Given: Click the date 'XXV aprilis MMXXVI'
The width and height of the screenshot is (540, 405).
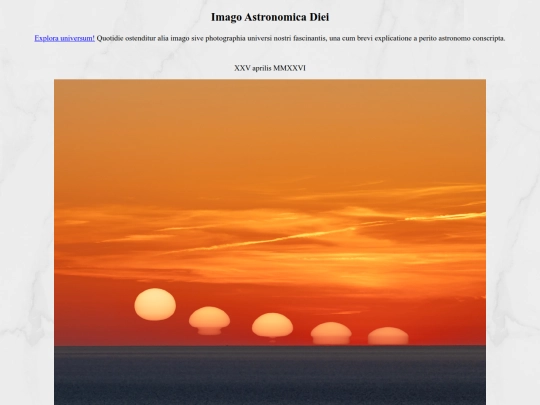Looking at the screenshot, I should (x=270, y=68).
